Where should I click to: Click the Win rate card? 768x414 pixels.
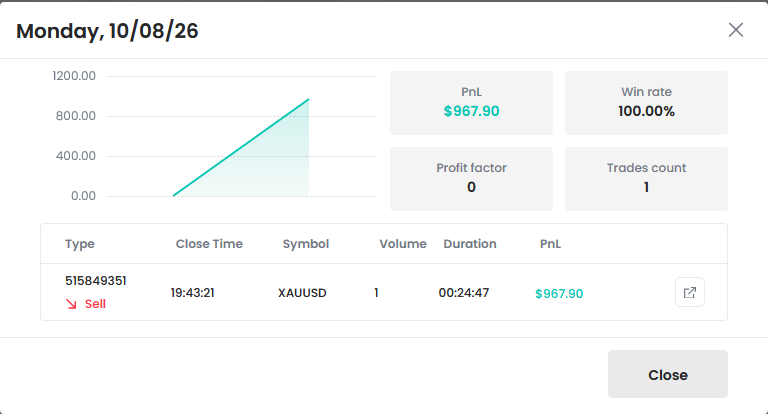[x=646, y=103]
